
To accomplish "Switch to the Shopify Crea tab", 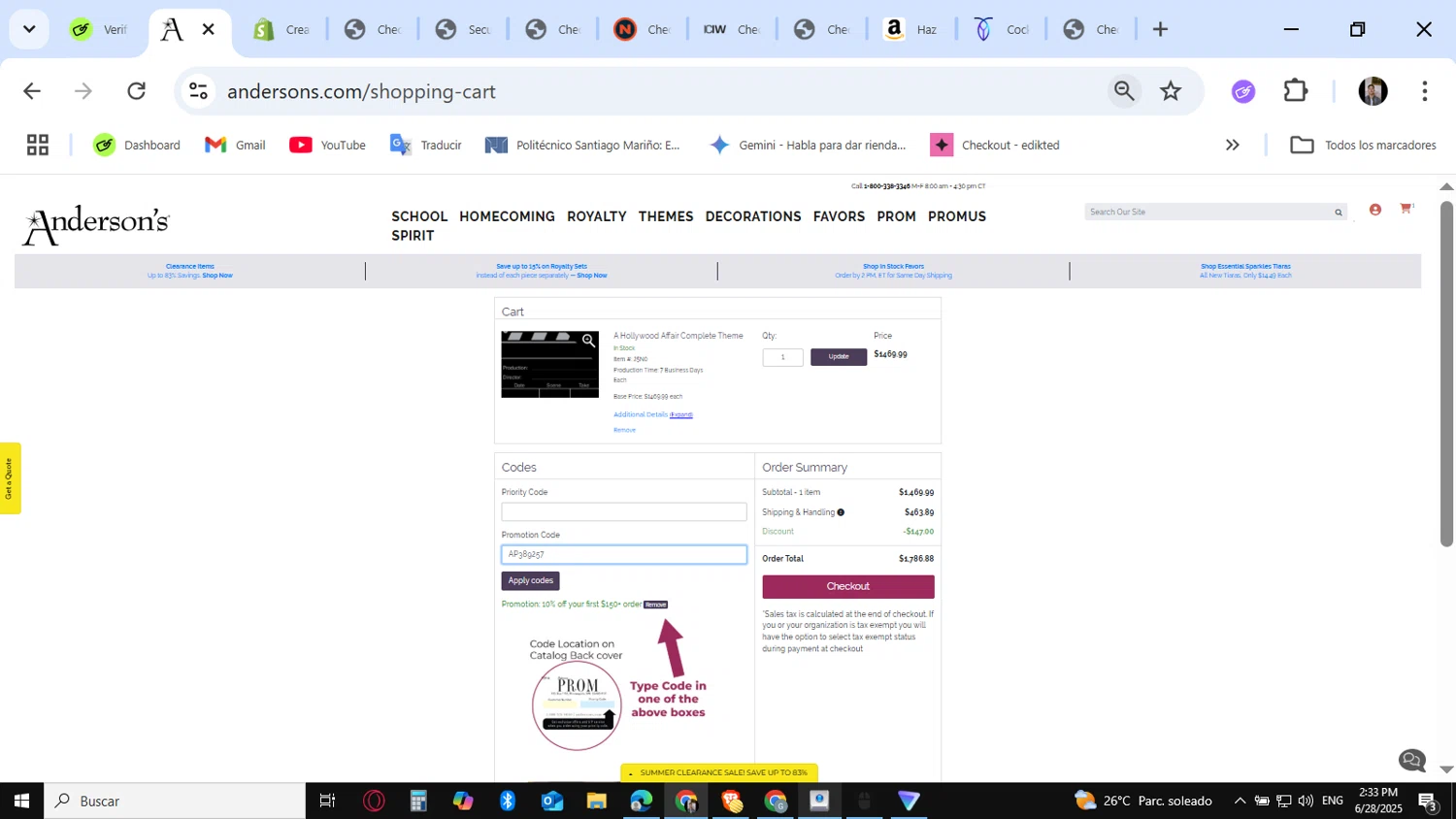I will pos(281,30).
